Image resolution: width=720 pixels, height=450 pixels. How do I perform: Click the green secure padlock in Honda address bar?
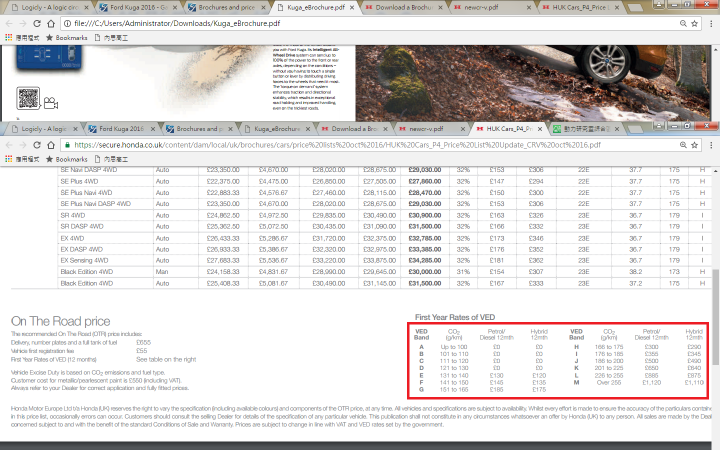click(67, 145)
